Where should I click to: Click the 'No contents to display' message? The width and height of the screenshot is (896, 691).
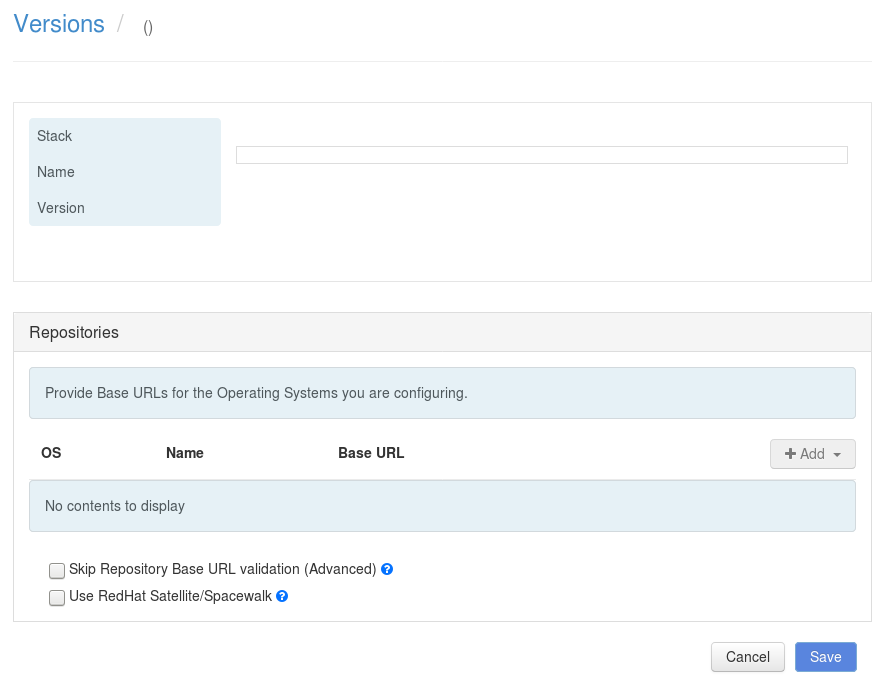[115, 506]
